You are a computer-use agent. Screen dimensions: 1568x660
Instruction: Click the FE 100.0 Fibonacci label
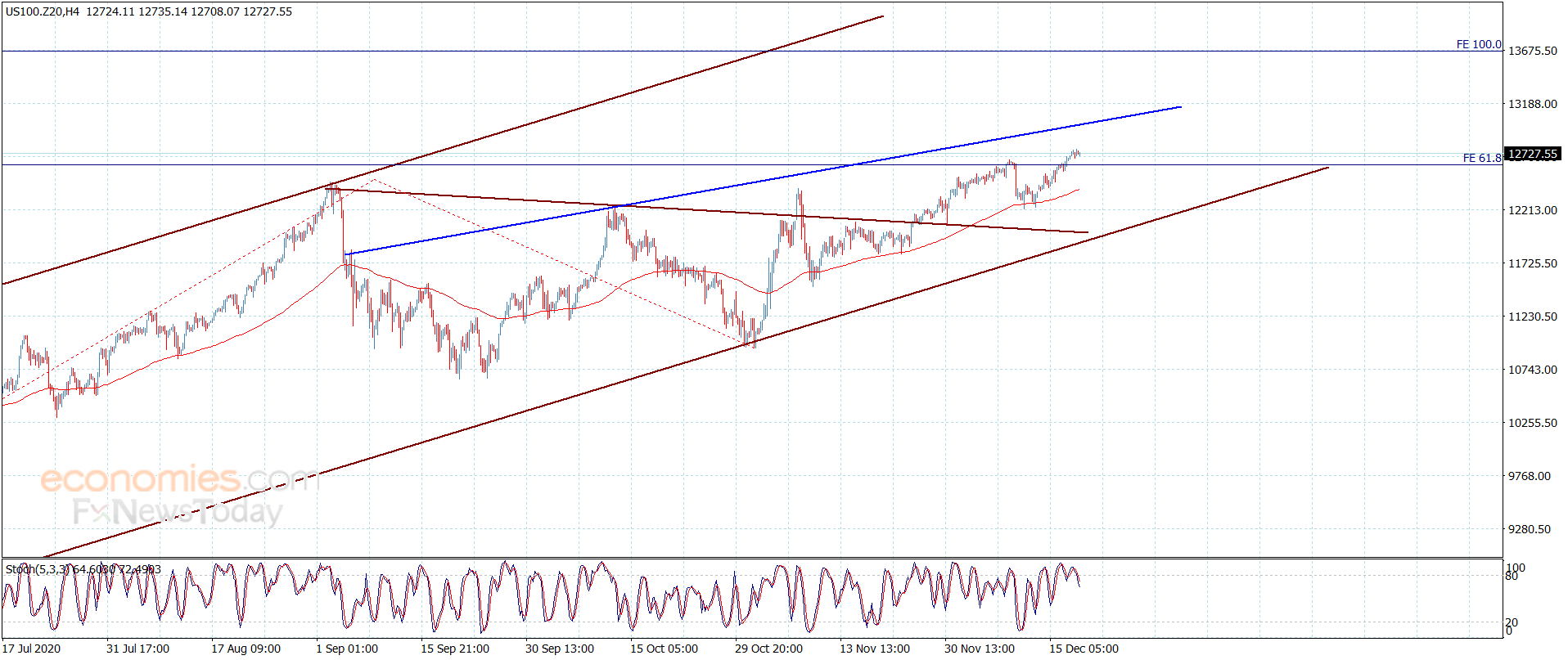click(1479, 44)
